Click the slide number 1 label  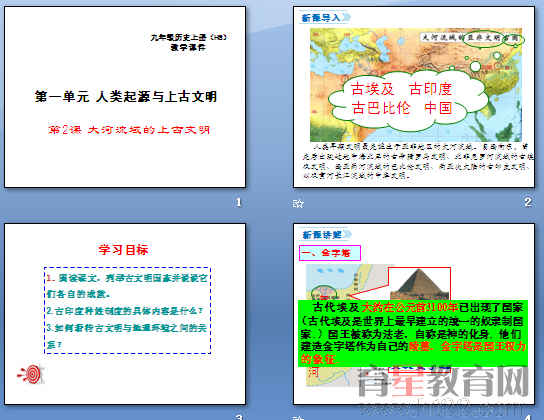tap(238, 202)
